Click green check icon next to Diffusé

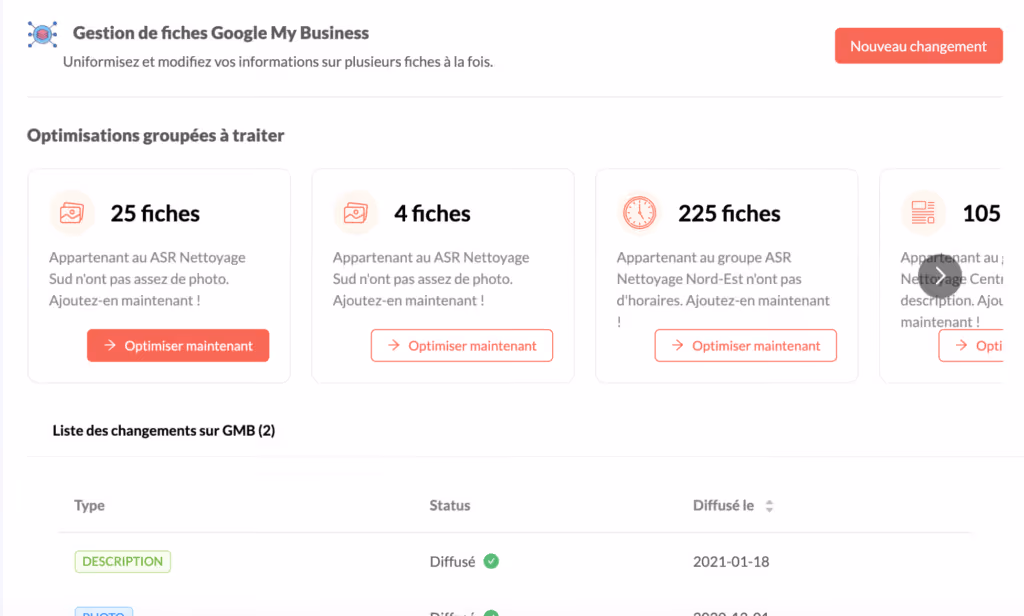click(491, 561)
